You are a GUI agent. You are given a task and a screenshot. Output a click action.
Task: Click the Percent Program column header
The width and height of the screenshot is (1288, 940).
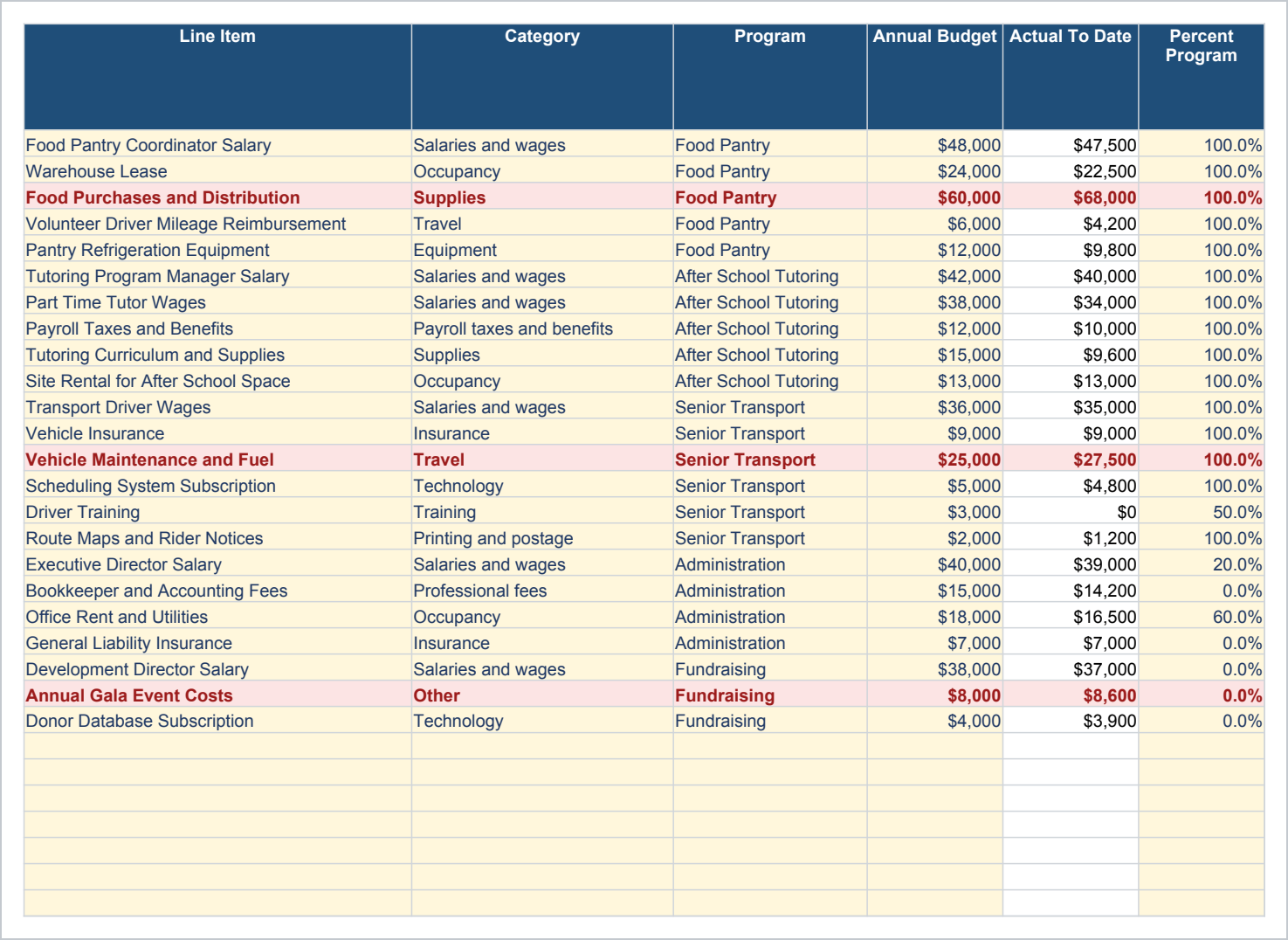1202,77
